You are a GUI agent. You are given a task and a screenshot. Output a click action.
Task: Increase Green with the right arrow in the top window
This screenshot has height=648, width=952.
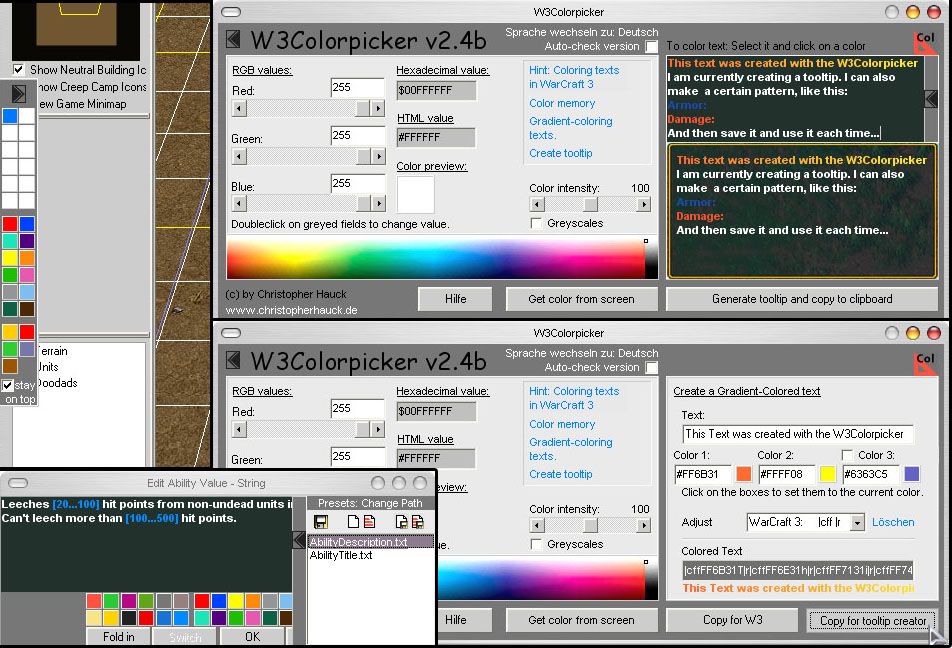tap(378, 156)
